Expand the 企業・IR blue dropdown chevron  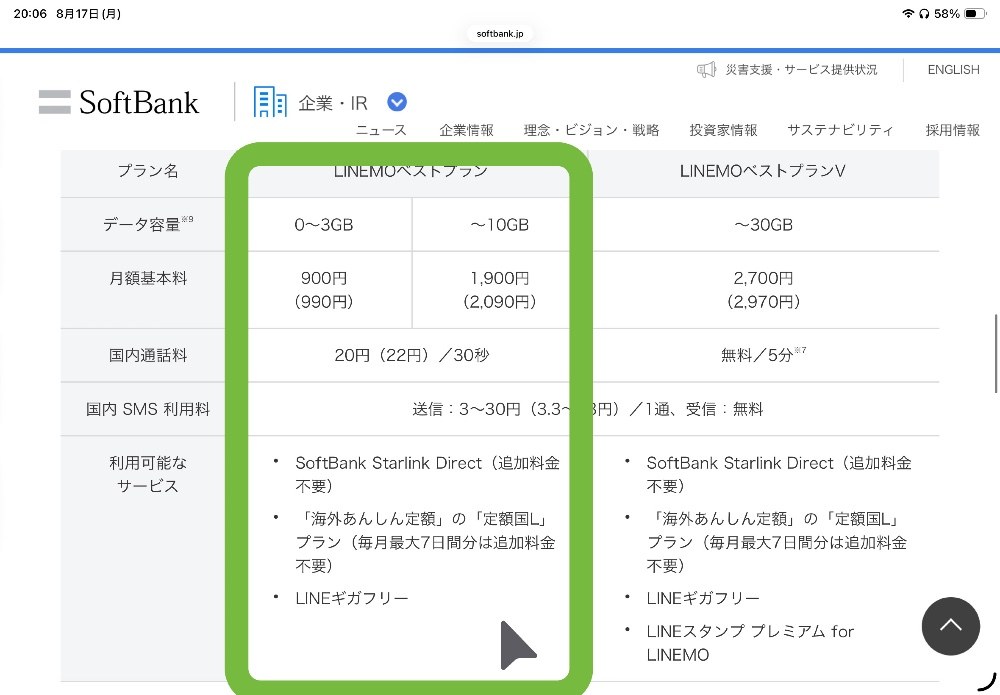click(x=397, y=102)
